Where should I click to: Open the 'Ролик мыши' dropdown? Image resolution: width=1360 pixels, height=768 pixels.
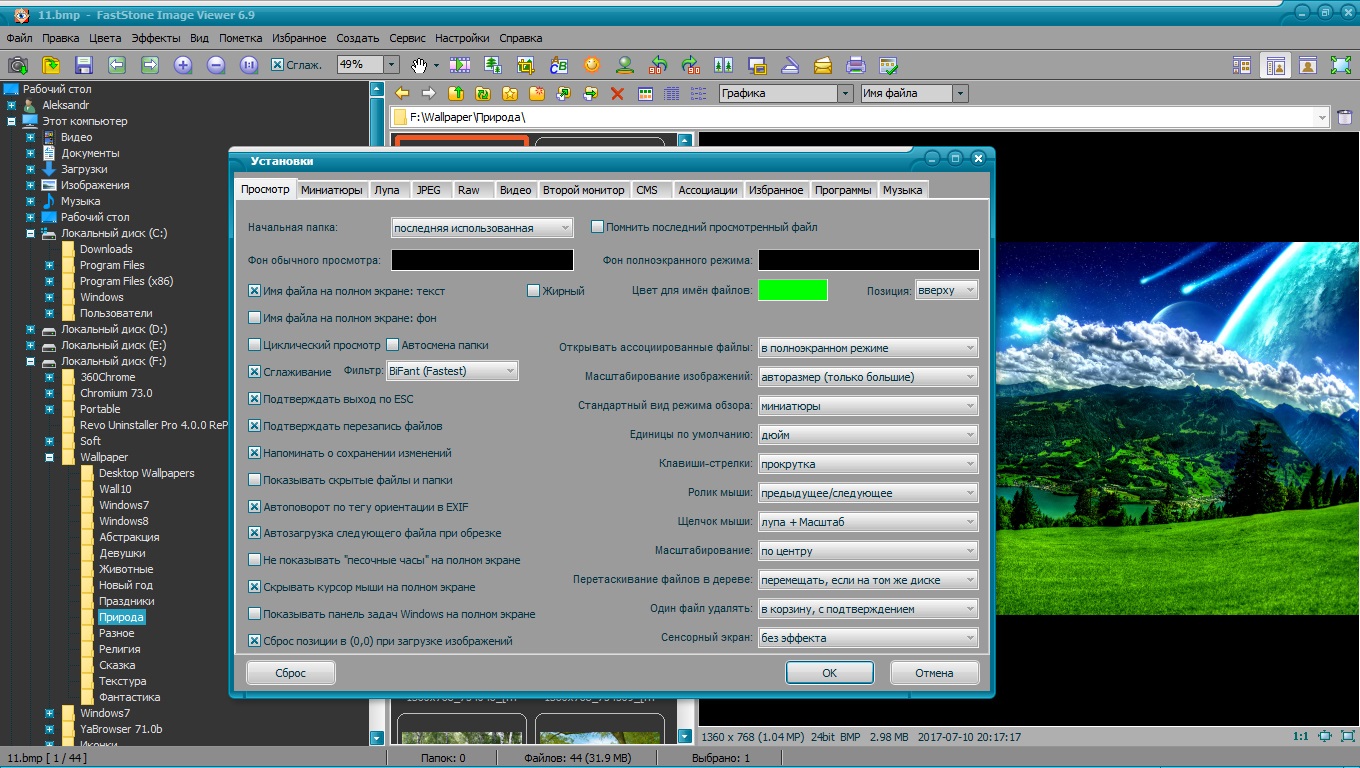click(867, 493)
